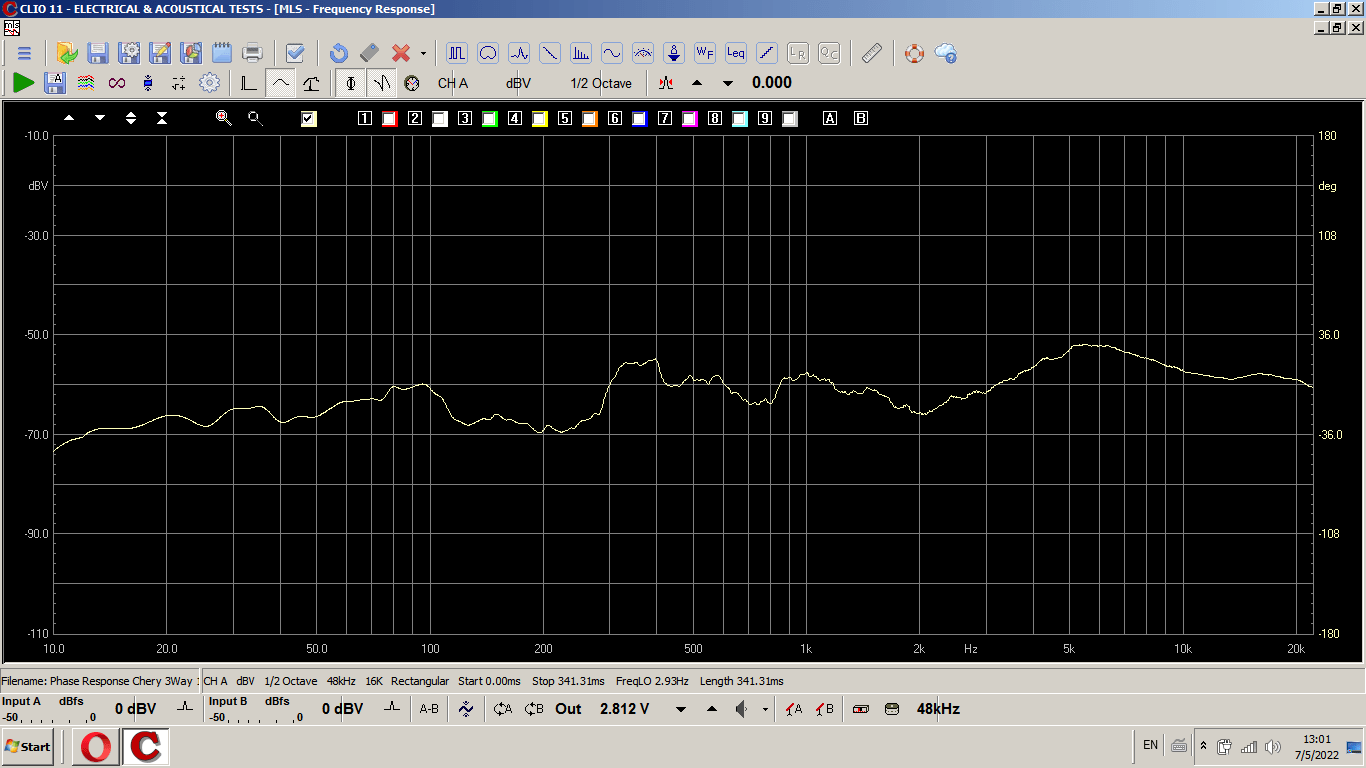This screenshot has width=1366, height=768.
Task: Open the 1/2 Octave smoothing dropdown
Action: 601,83
